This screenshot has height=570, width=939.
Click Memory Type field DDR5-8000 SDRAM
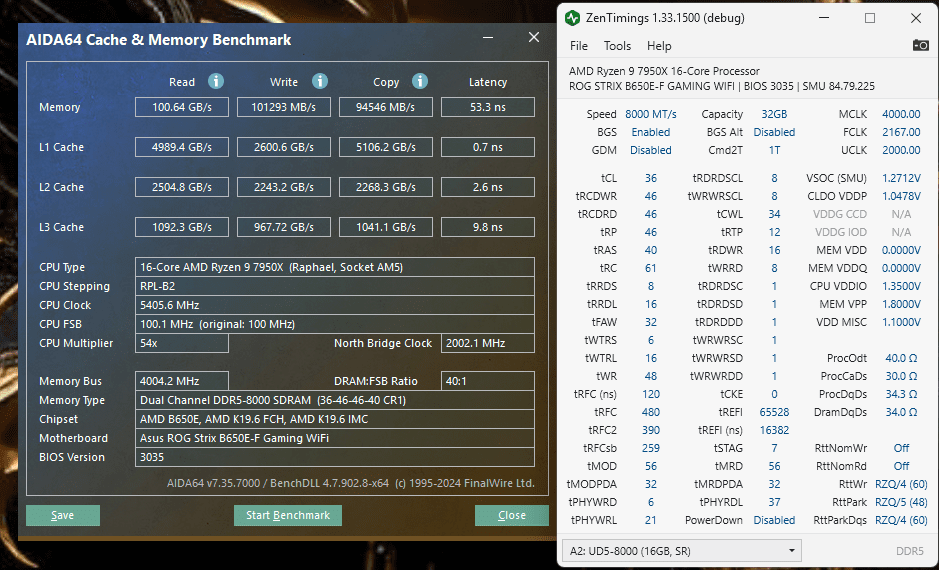point(335,400)
